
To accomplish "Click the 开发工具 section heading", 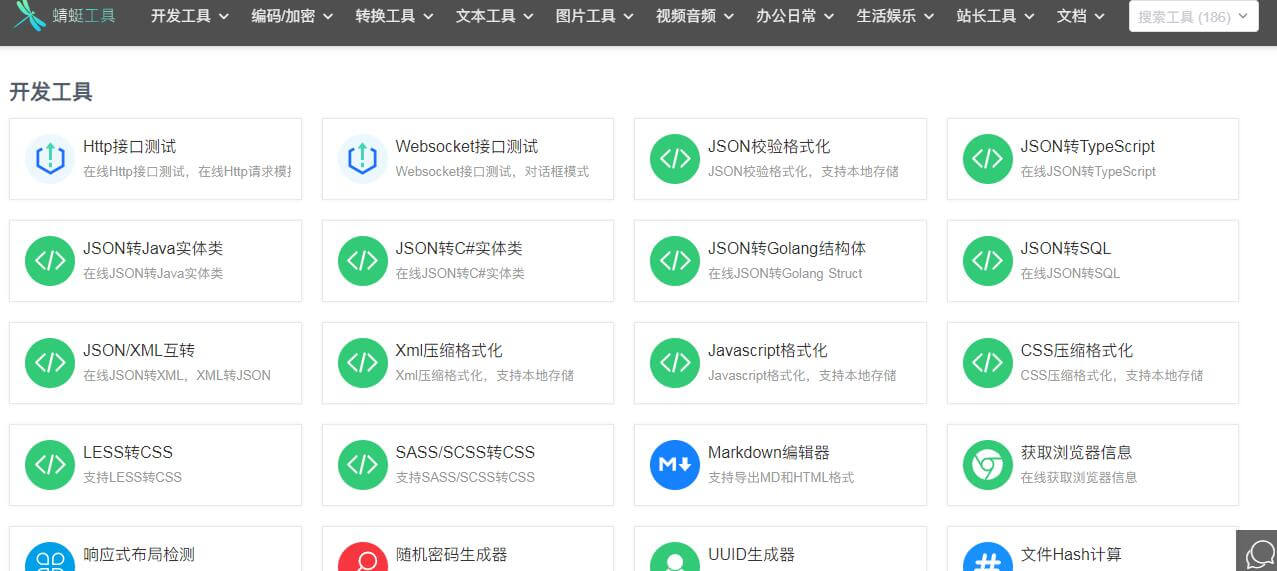I will [x=51, y=92].
